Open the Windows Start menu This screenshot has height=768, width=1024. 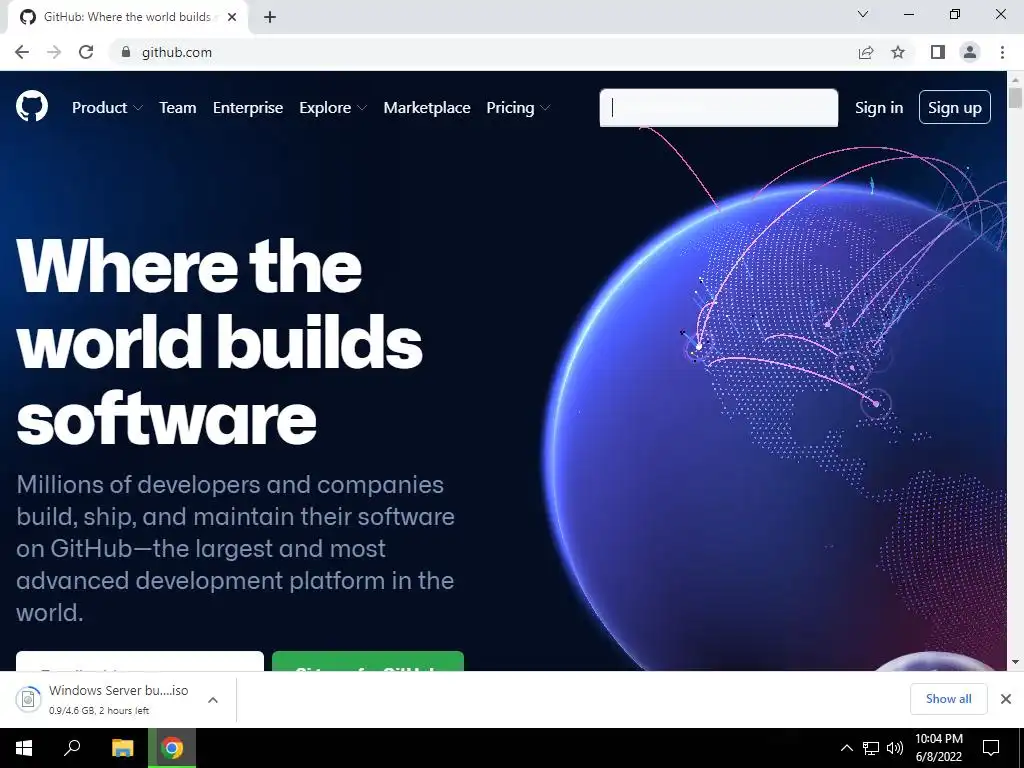click(x=24, y=748)
